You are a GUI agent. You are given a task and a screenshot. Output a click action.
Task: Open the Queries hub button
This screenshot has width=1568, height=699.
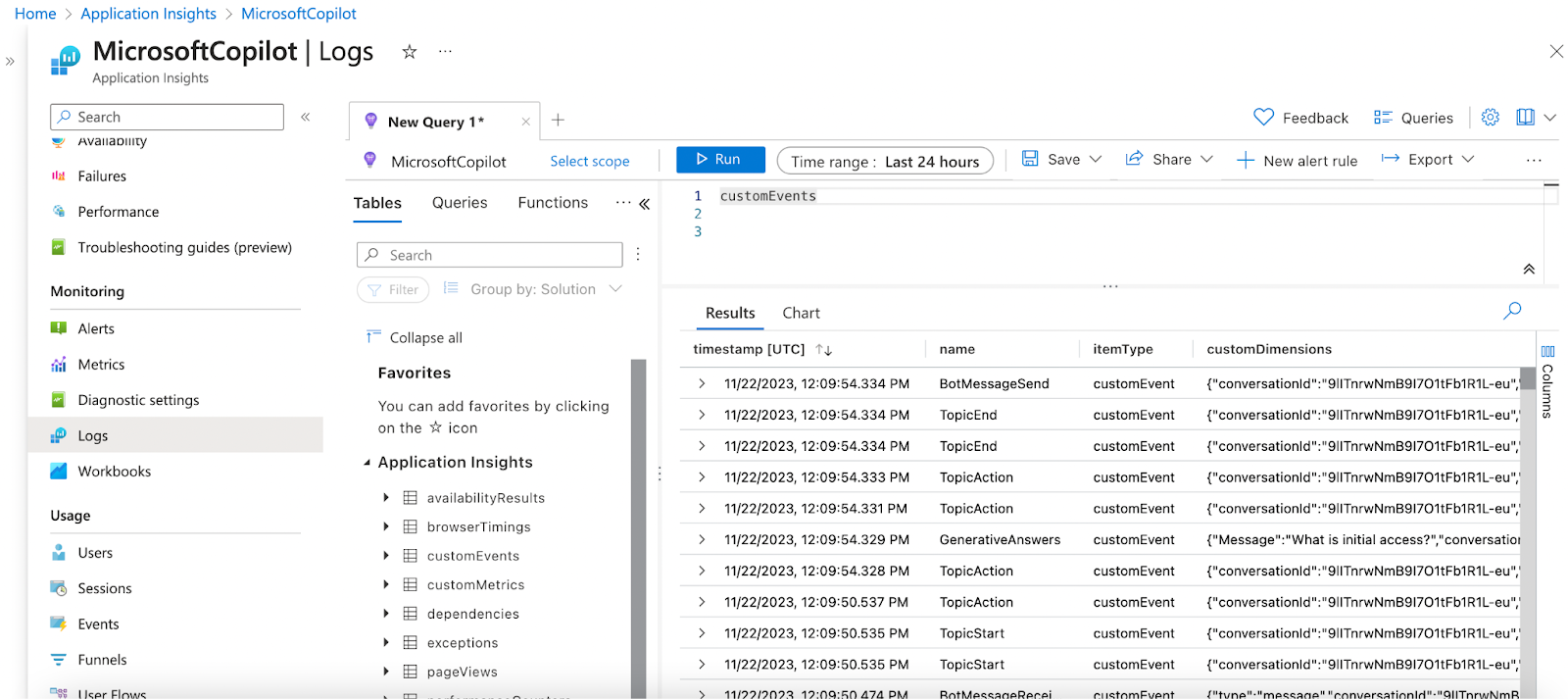click(x=1413, y=118)
